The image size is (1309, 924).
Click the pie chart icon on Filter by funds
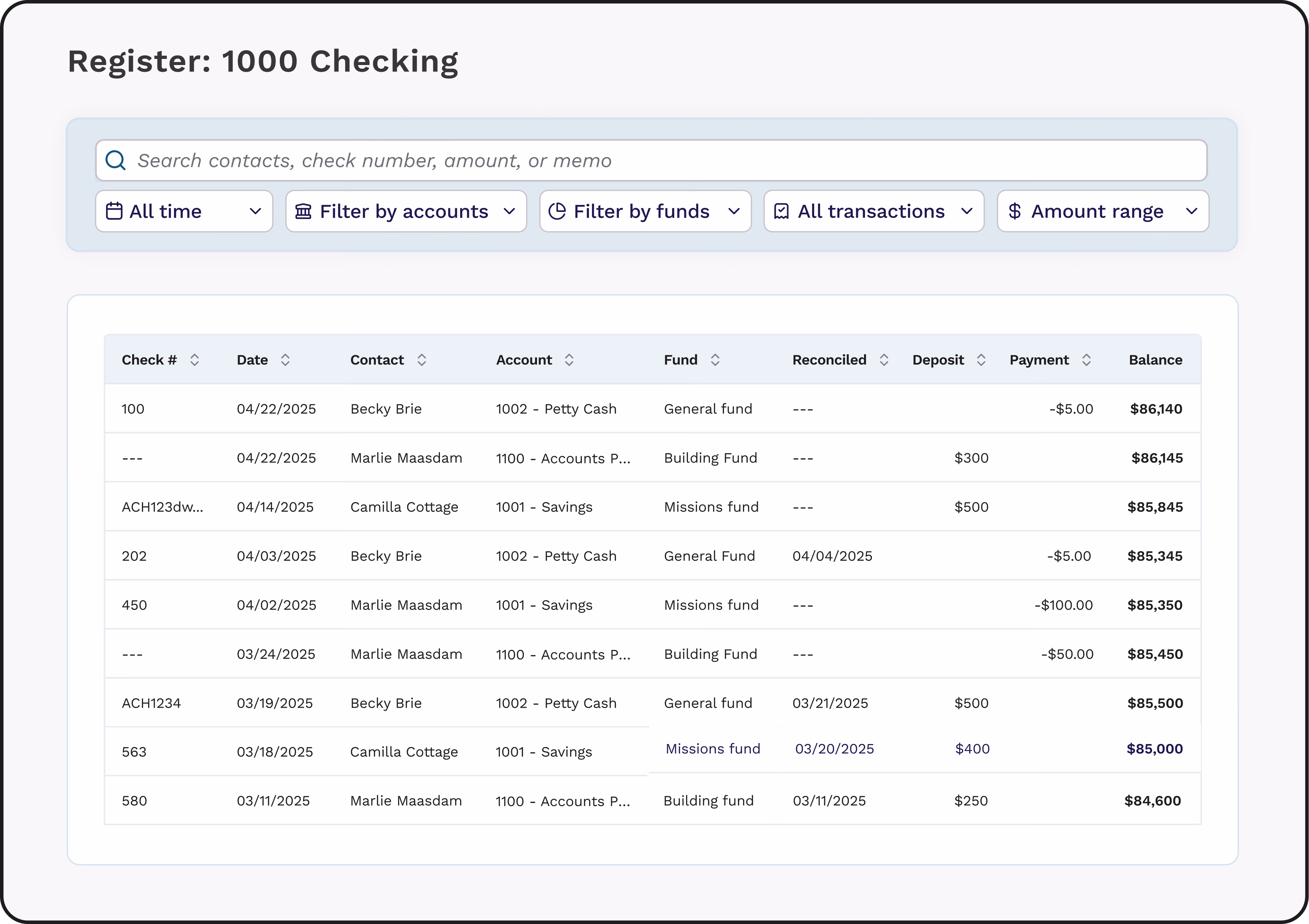pyautogui.click(x=557, y=212)
